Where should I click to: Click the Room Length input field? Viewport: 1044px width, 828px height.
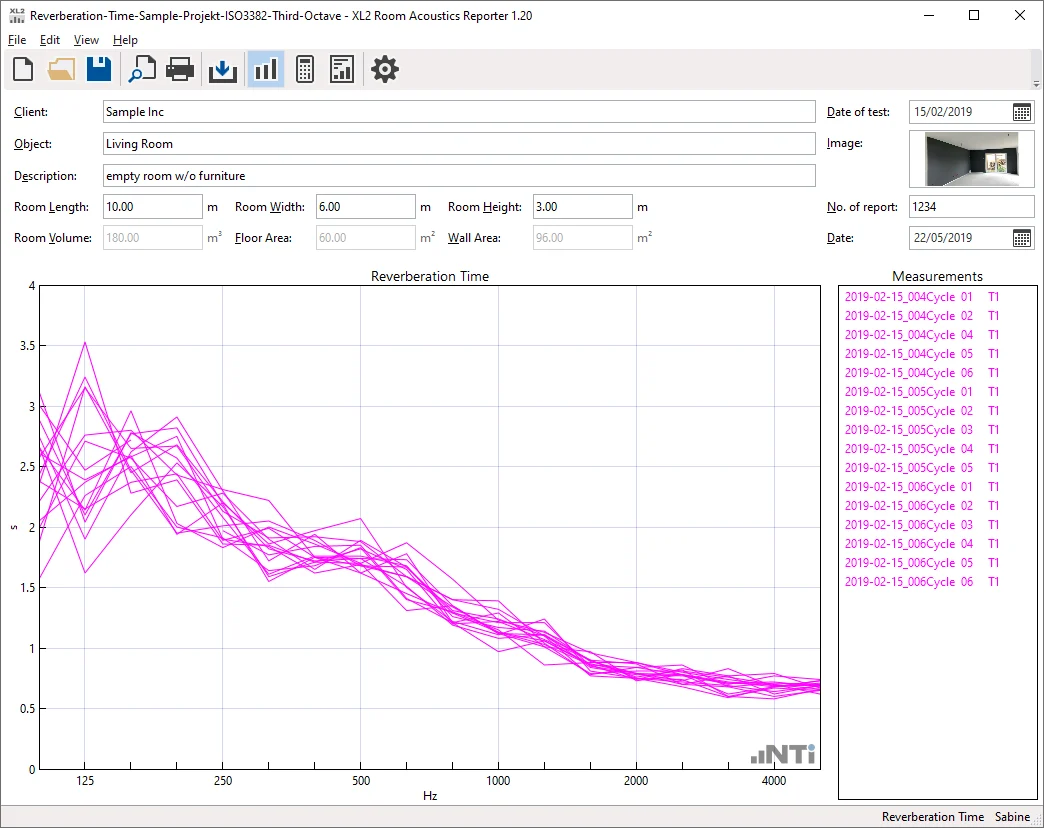pyautogui.click(x=153, y=207)
